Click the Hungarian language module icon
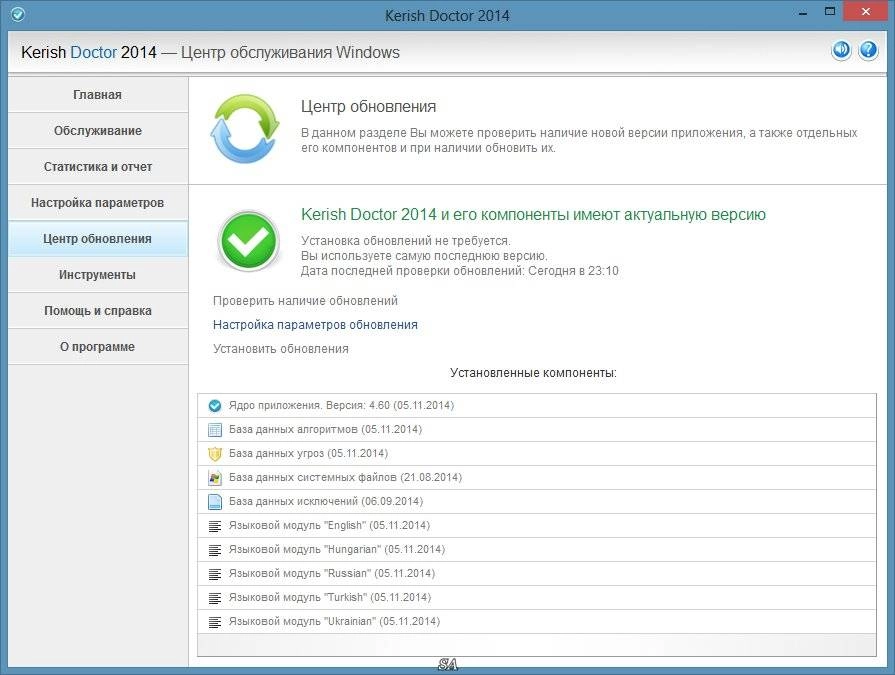This screenshot has width=895, height=675. 215,550
